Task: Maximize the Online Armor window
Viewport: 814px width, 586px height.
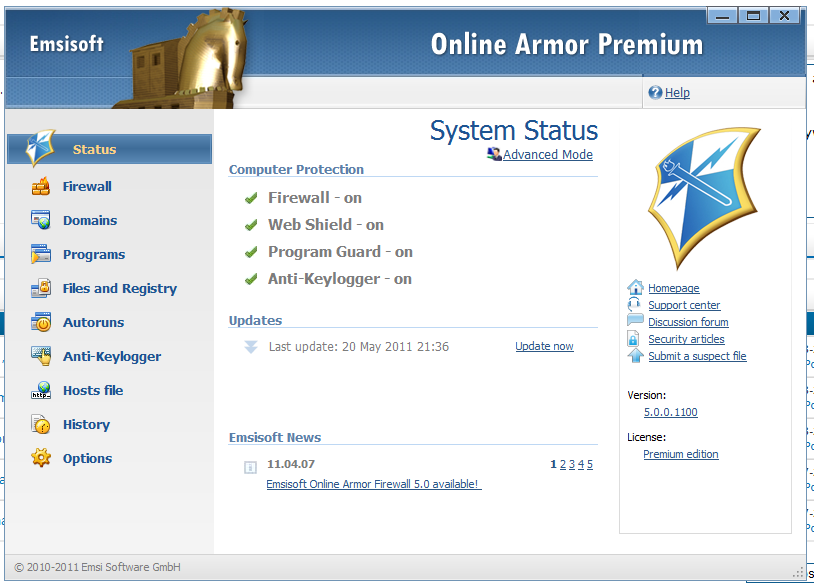Action: pos(753,16)
